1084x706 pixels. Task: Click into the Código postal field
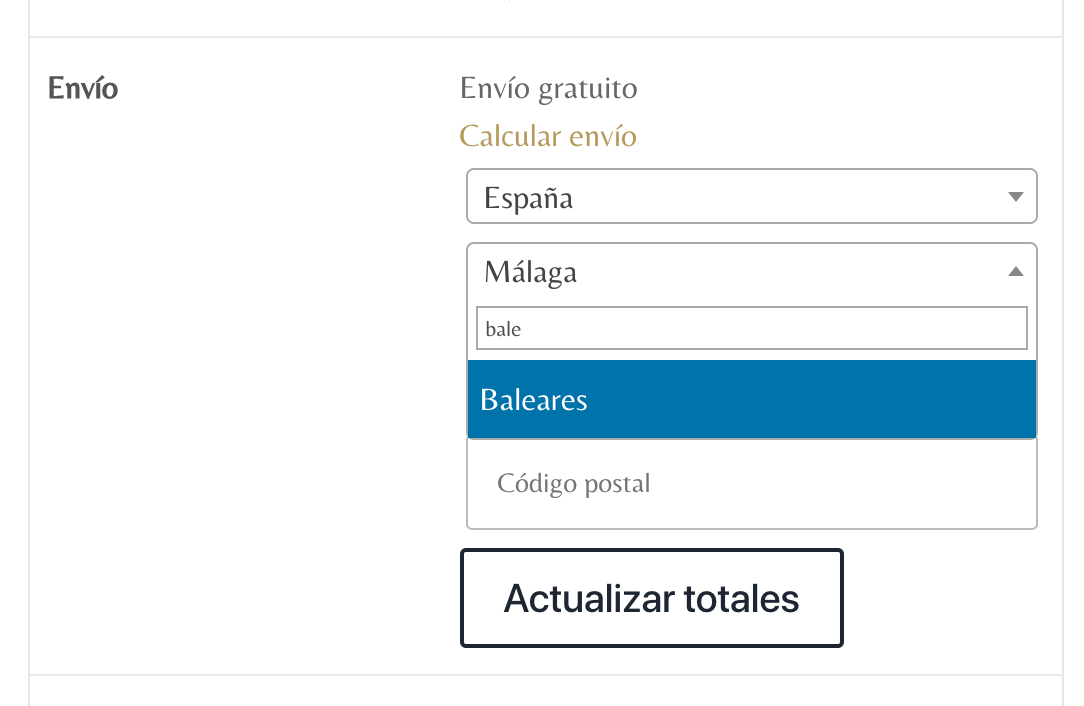pyautogui.click(x=751, y=483)
